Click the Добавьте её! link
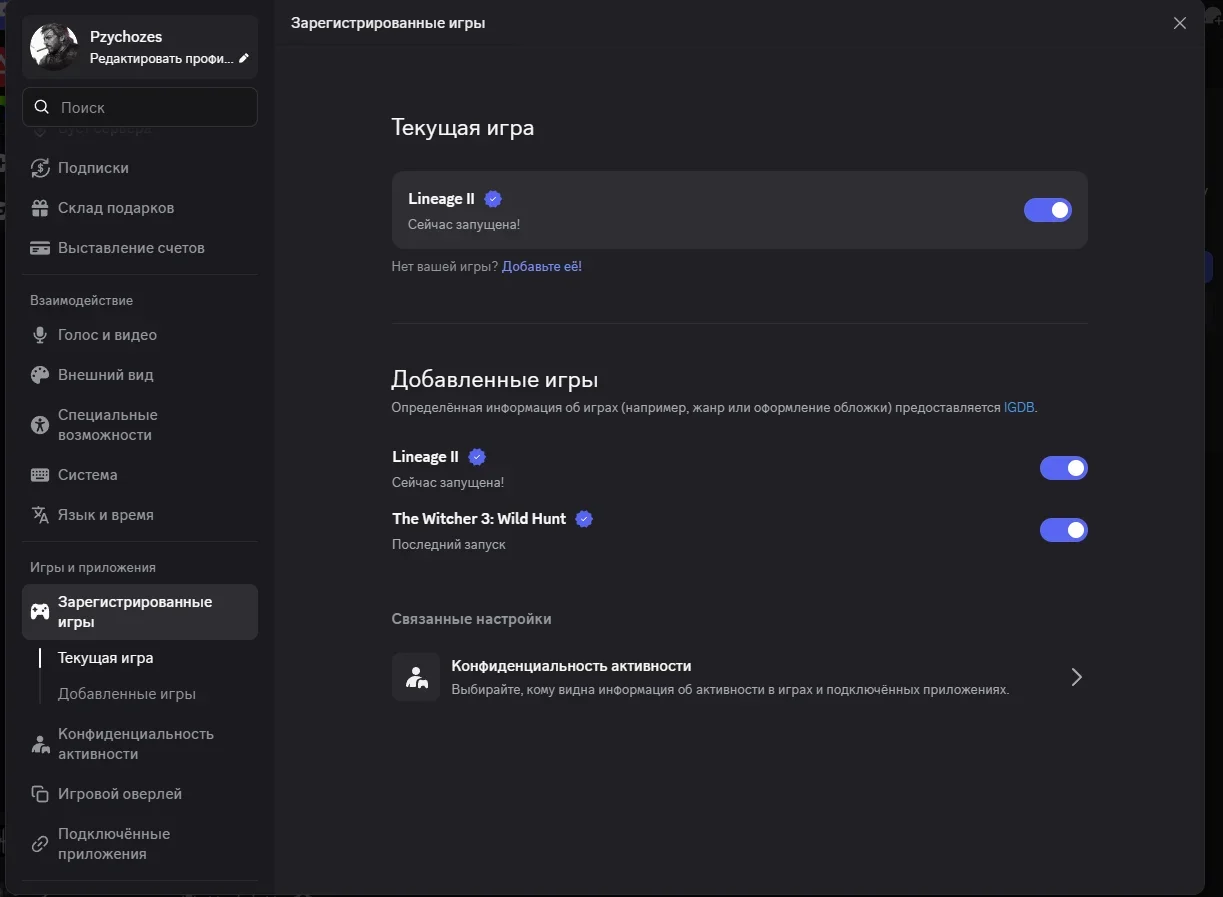This screenshot has height=897, width=1223. [542, 267]
